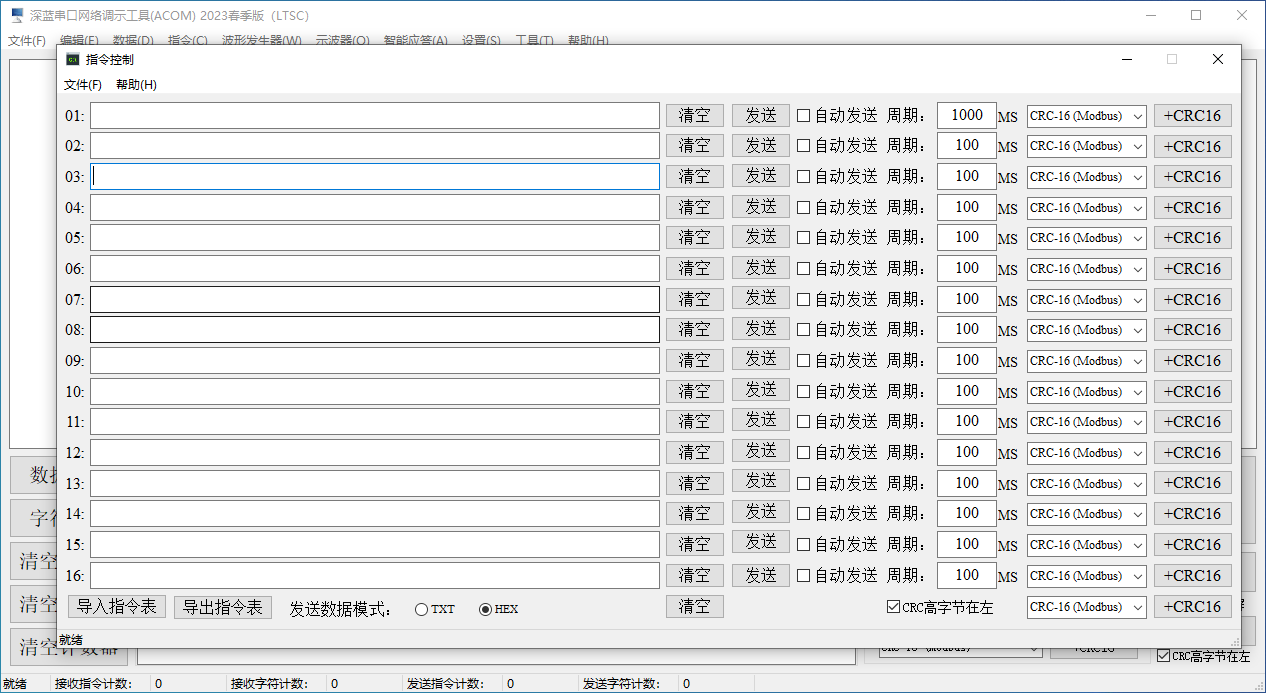1266x693 pixels.
Task: Click 发送 button for row 05
Action: 760,237
